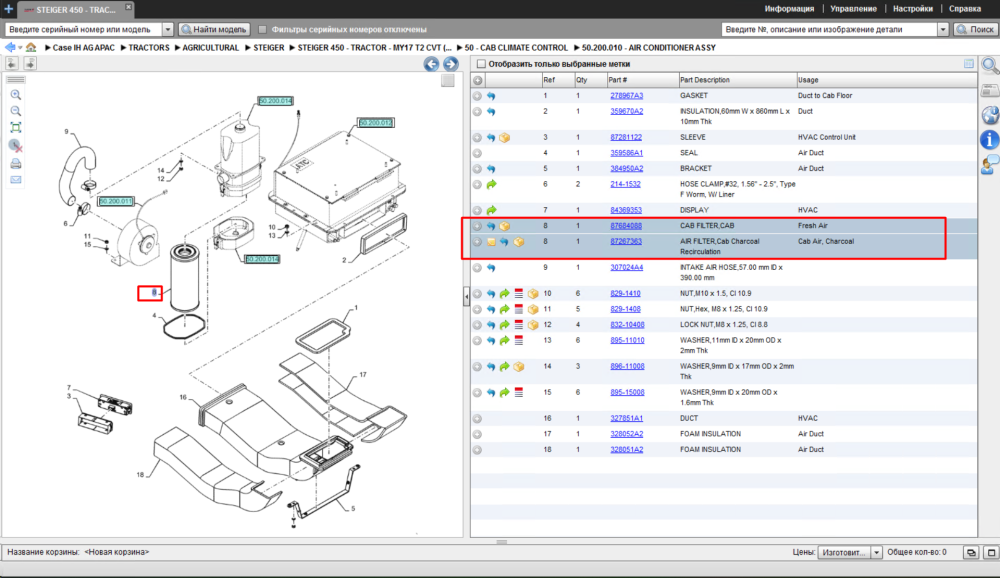Collapse the diagram panel splitter handle

[x=466, y=297]
